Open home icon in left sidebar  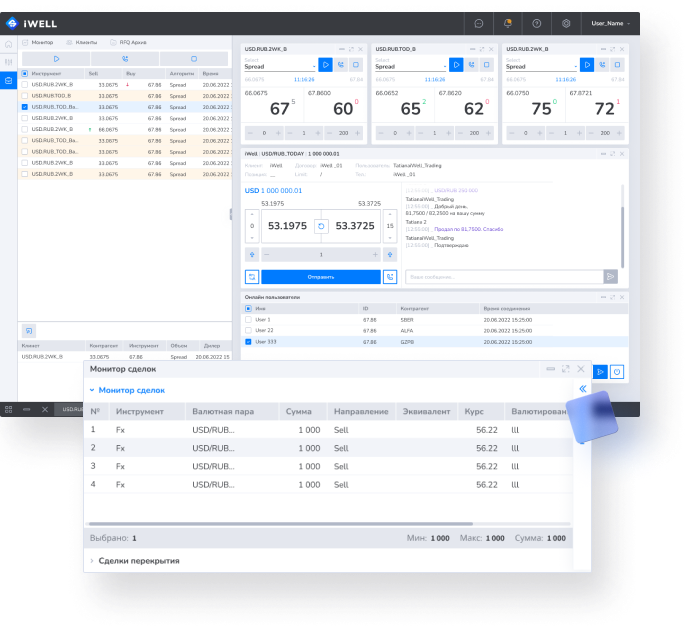click(9, 44)
